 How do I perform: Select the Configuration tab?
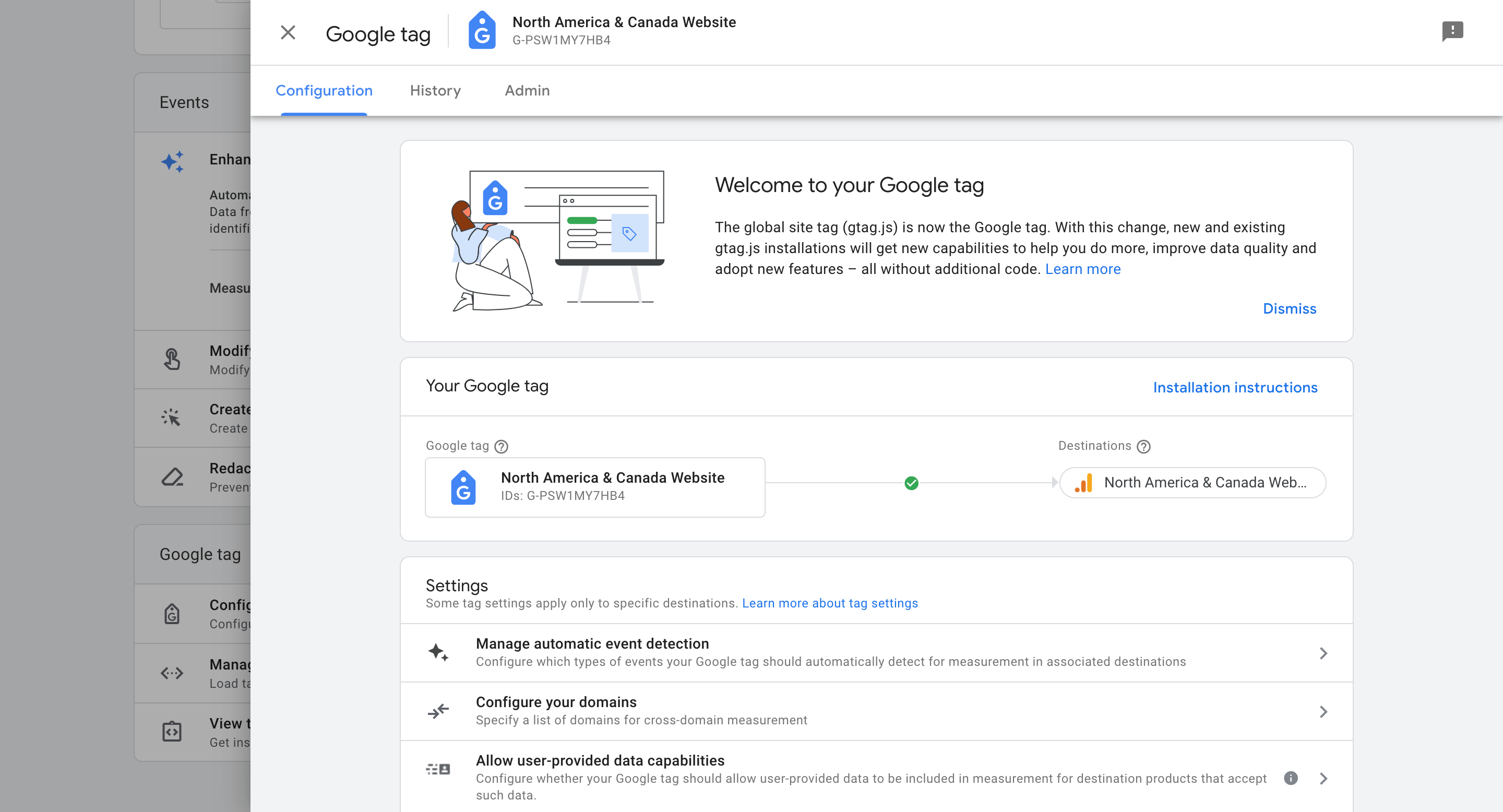pyautogui.click(x=324, y=90)
